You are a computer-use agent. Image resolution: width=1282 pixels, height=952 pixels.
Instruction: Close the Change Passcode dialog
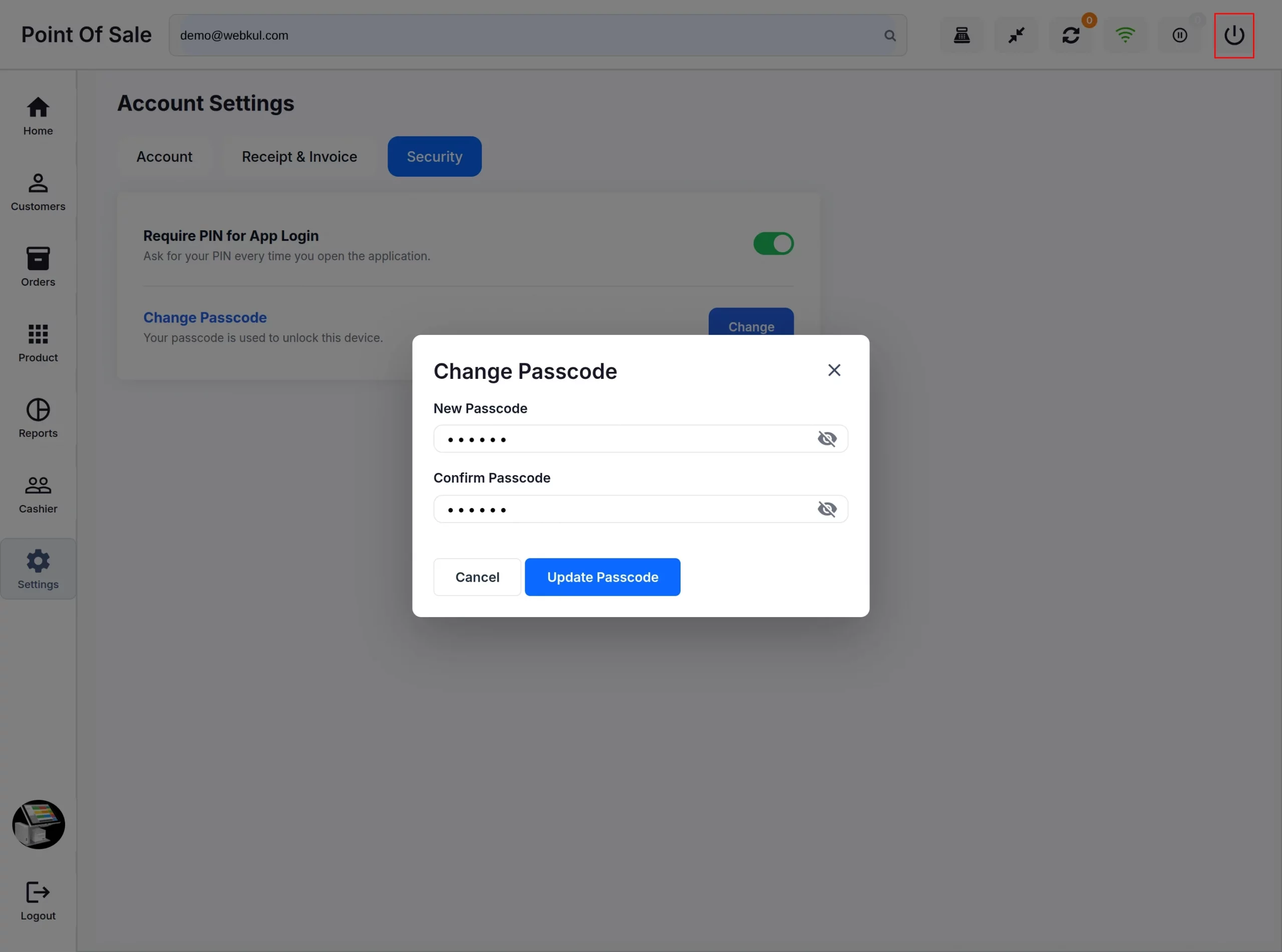(834, 370)
